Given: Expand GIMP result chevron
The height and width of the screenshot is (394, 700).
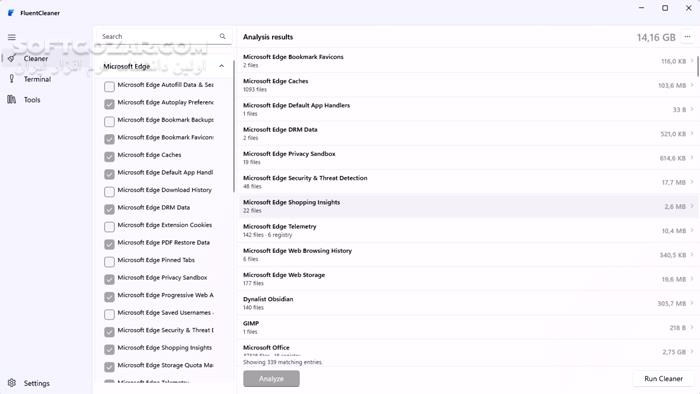Looking at the screenshot, I should (x=692, y=327).
